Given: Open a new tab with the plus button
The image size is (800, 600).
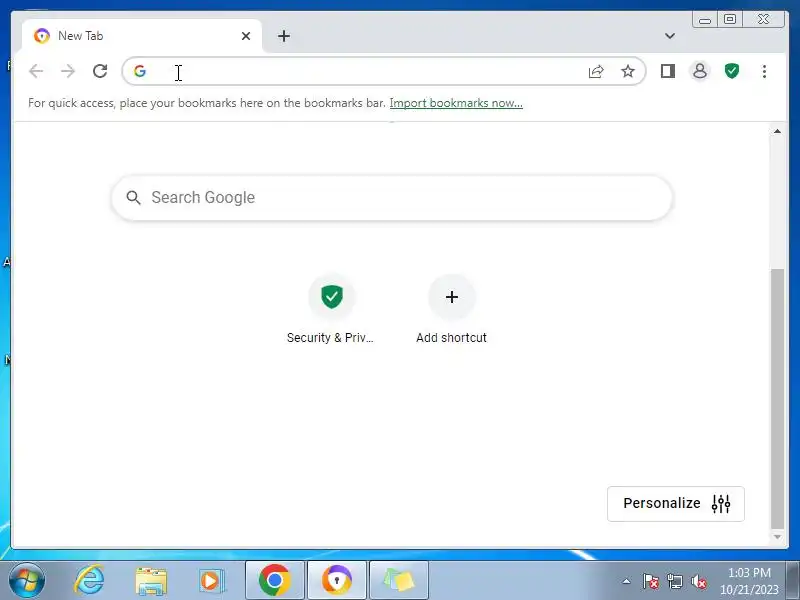Looking at the screenshot, I should click(284, 36).
